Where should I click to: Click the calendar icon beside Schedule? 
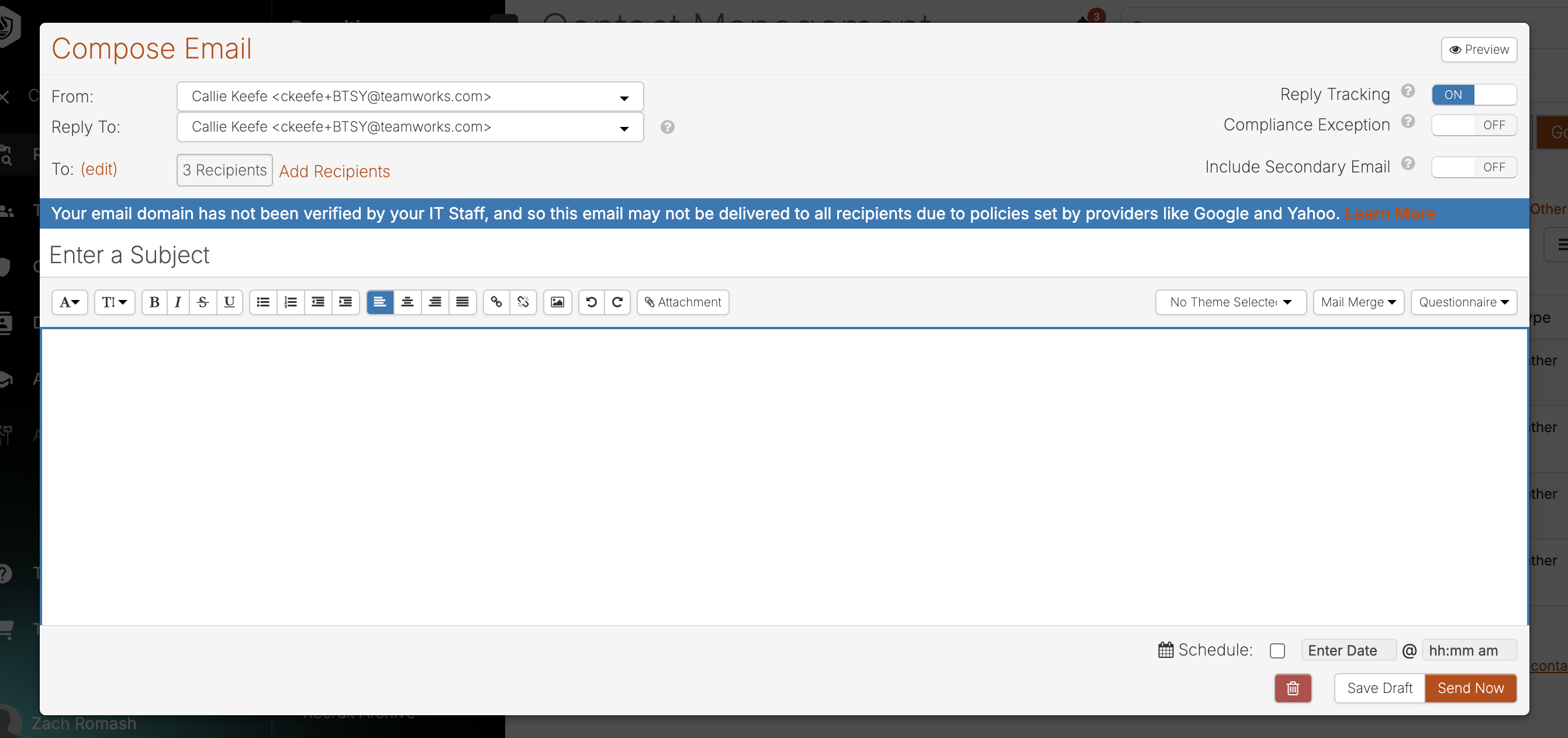coord(1166,650)
